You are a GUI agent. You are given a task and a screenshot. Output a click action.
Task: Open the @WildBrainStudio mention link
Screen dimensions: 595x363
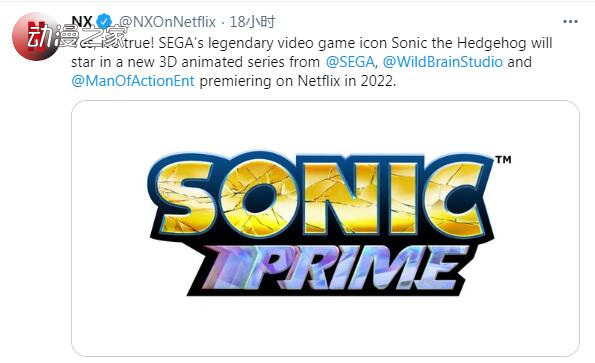[442, 62]
